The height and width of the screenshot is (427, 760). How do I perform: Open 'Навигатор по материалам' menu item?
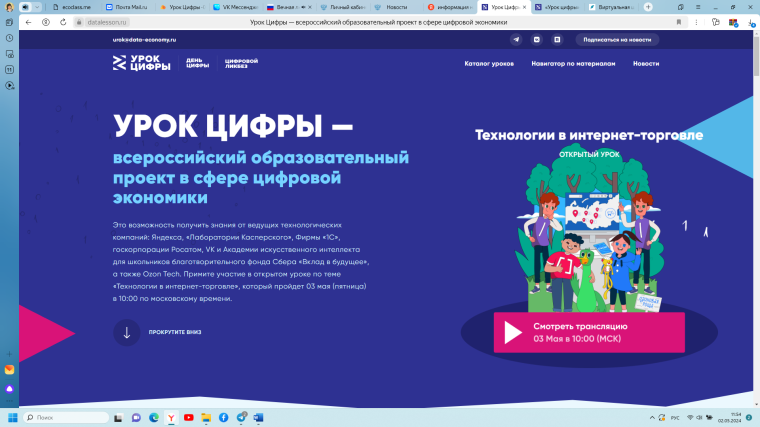click(x=573, y=63)
